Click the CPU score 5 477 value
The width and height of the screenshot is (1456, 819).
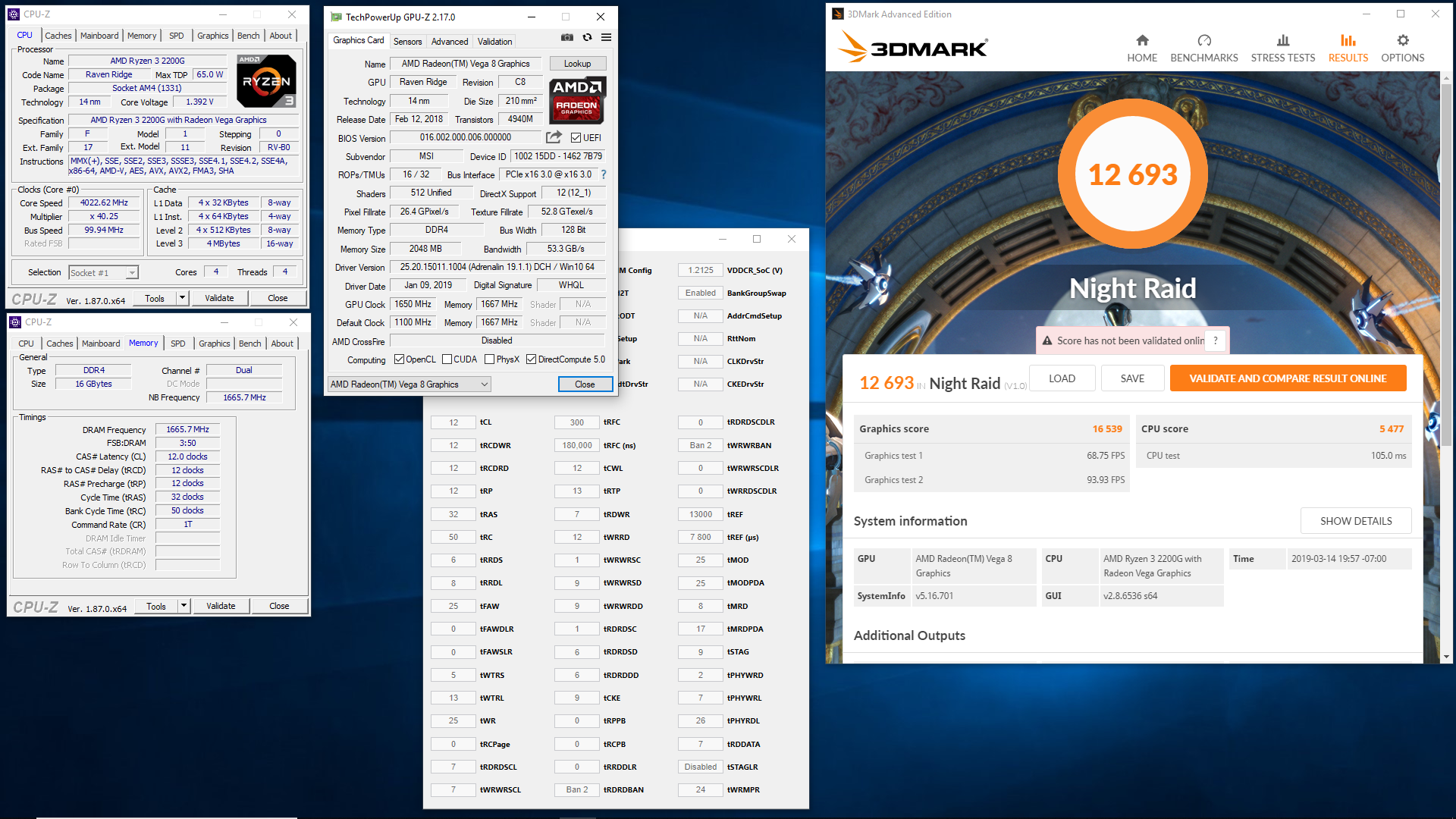click(x=1391, y=429)
